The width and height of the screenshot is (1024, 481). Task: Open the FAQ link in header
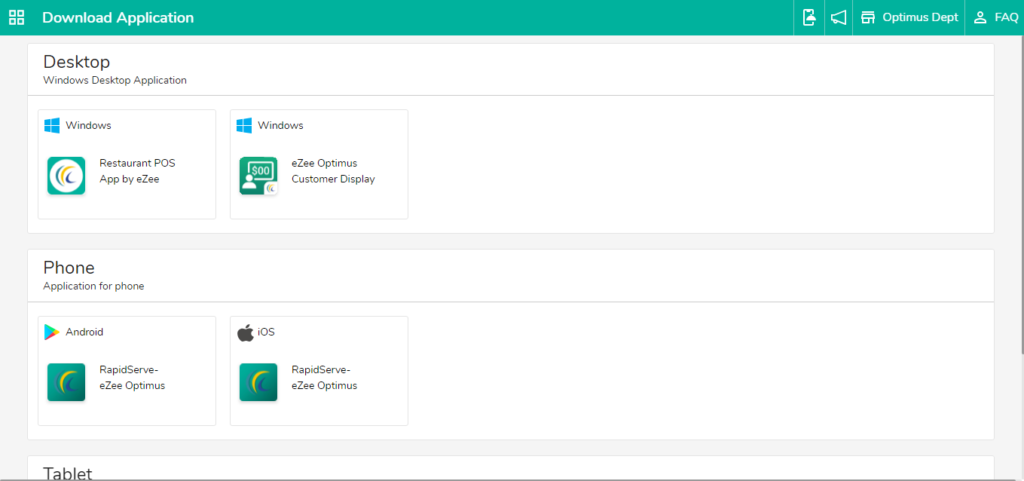(1006, 18)
